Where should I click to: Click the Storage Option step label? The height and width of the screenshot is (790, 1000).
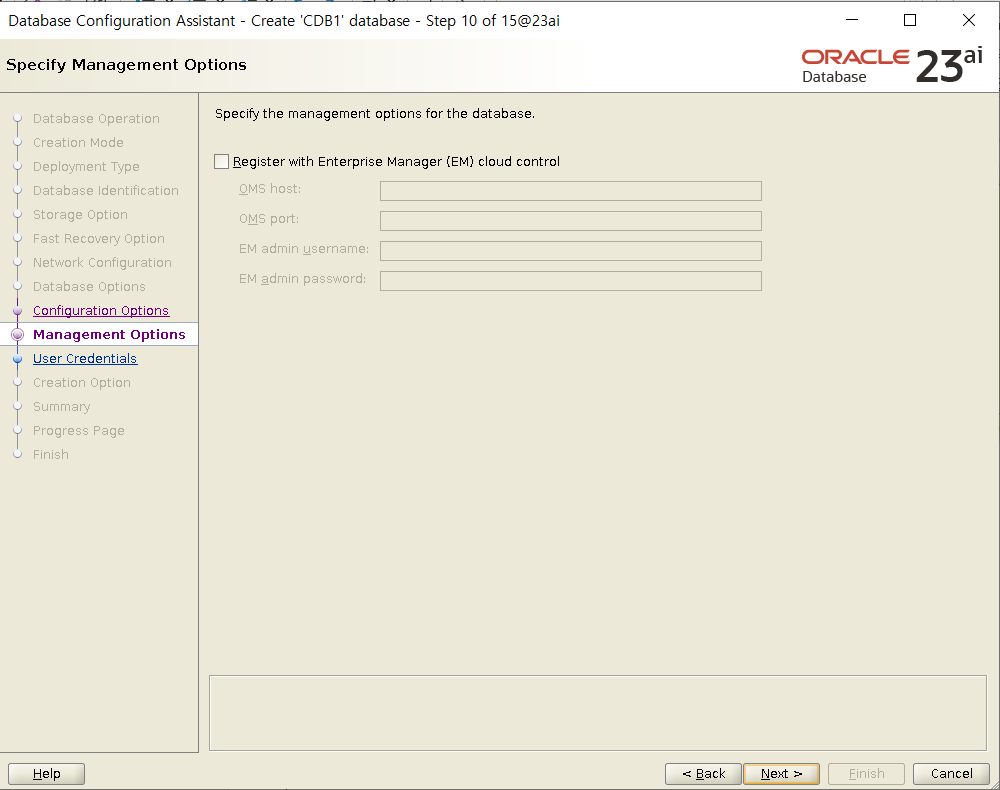[80, 215]
